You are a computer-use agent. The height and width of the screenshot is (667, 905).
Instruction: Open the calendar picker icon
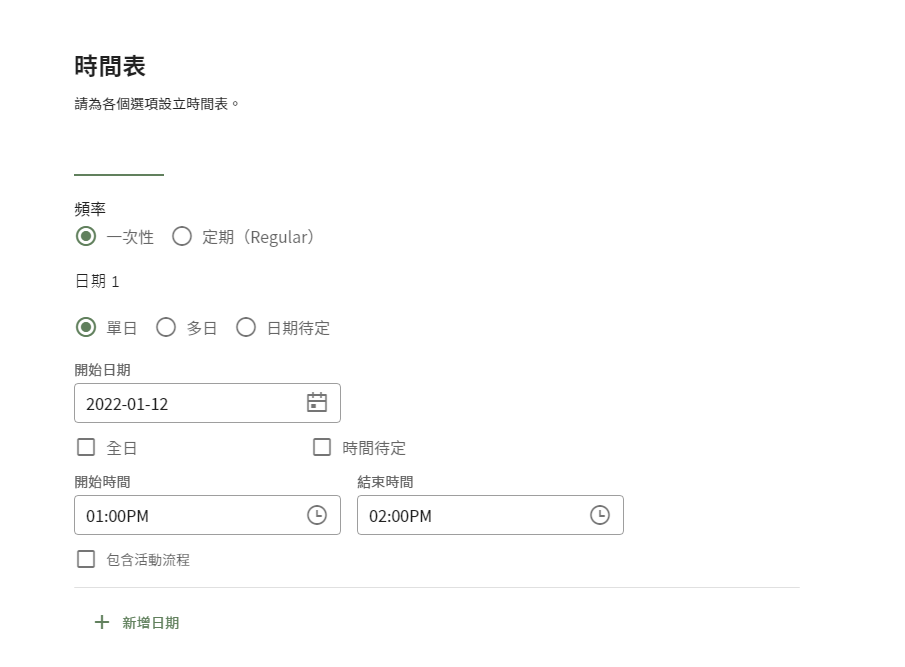316,403
